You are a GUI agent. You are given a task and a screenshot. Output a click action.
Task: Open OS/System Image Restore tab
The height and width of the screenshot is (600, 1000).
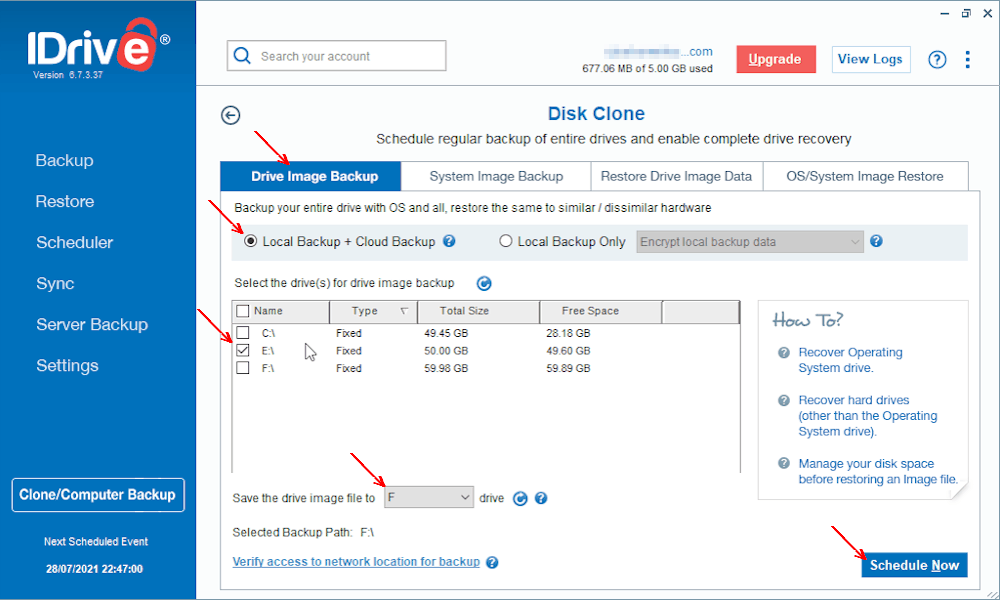[865, 176]
